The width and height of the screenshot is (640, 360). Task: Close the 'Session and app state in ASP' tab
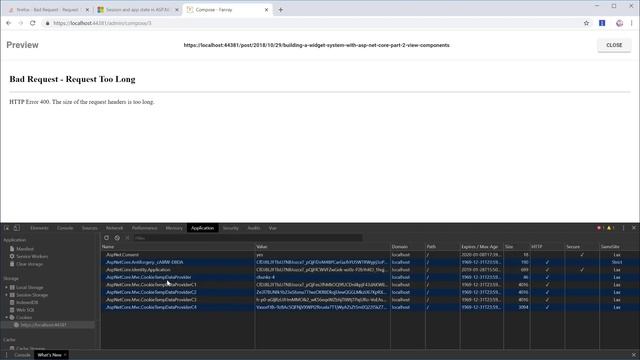[177, 10]
